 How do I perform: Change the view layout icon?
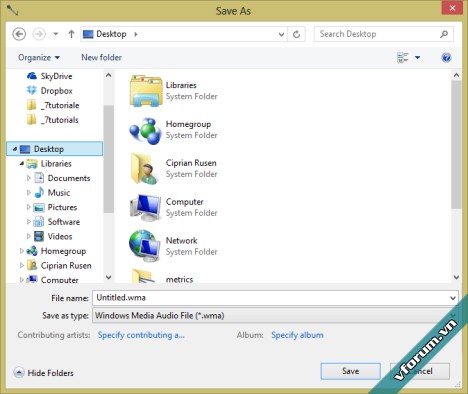coord(402,58)
